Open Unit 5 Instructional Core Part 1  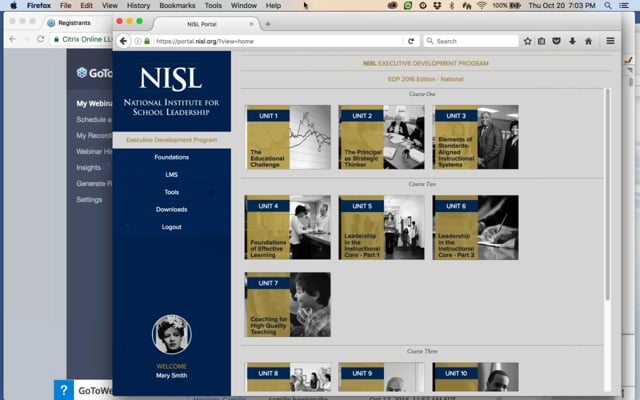(x=382, y=227)
